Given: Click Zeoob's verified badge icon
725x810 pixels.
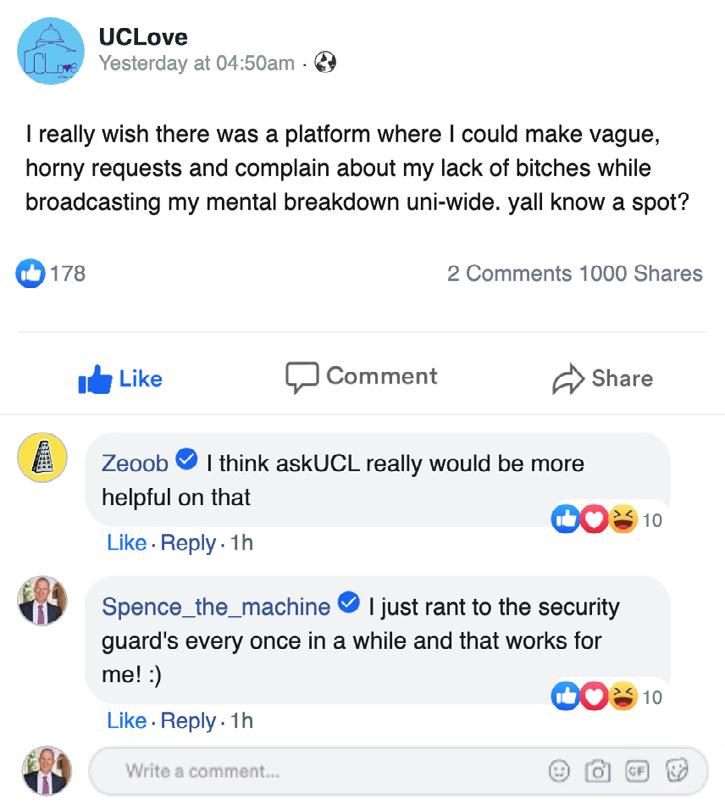Looking at the screenshot, I should coord(186,460).
